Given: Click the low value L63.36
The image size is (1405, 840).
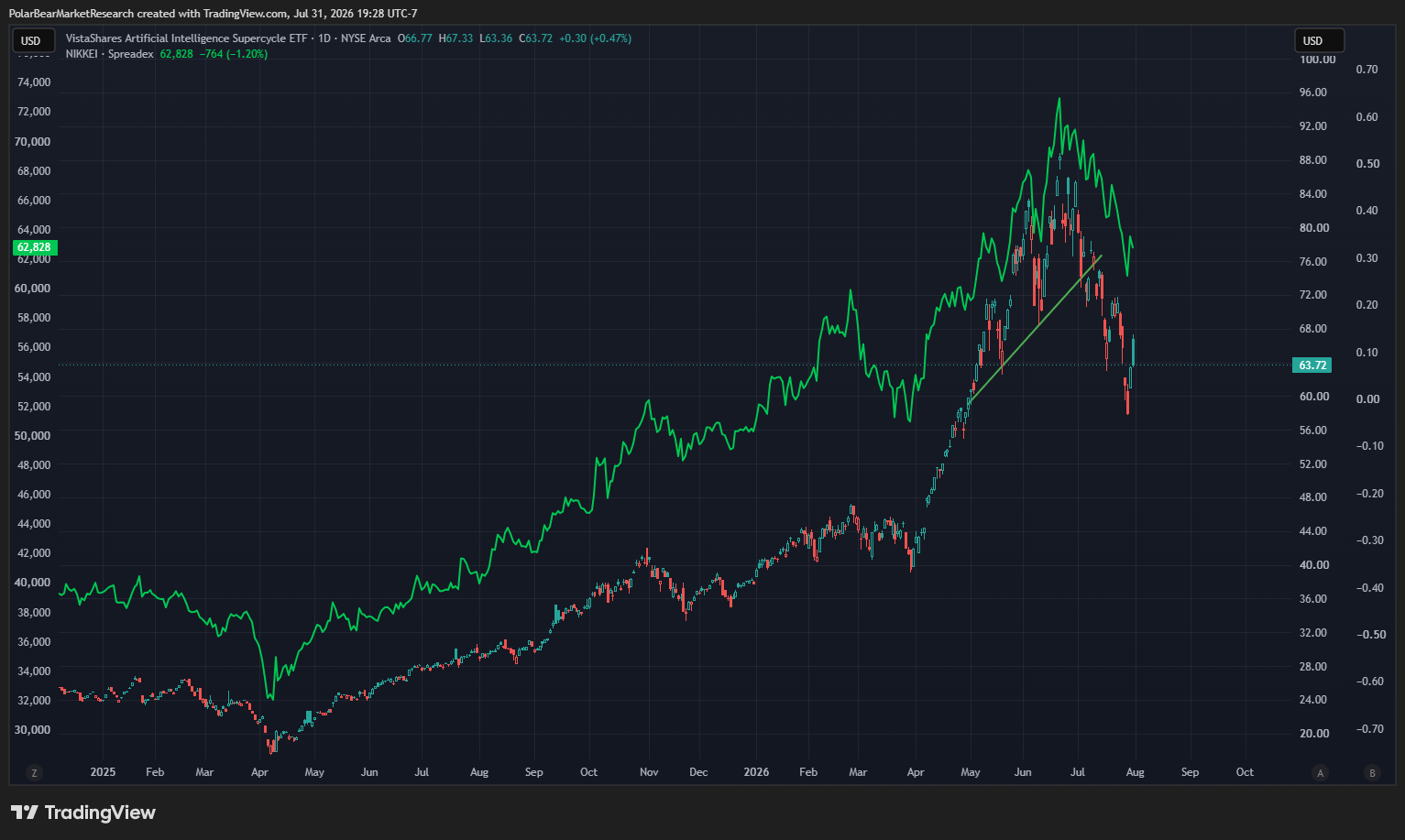Looking at the screenshot, I should pyautogui.click(x=496, y=38).
